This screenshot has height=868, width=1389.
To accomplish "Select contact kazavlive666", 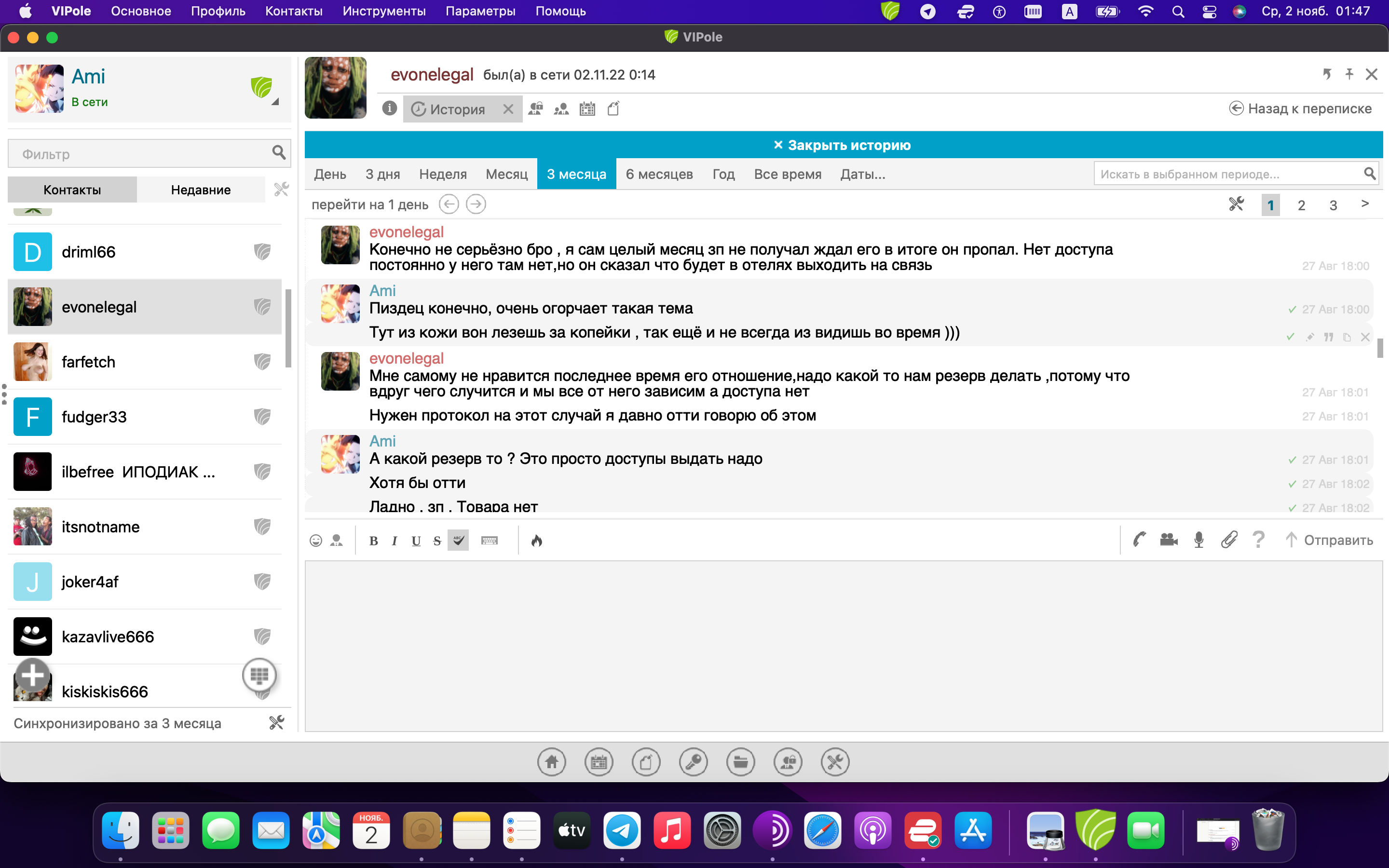I will point(145,636).
